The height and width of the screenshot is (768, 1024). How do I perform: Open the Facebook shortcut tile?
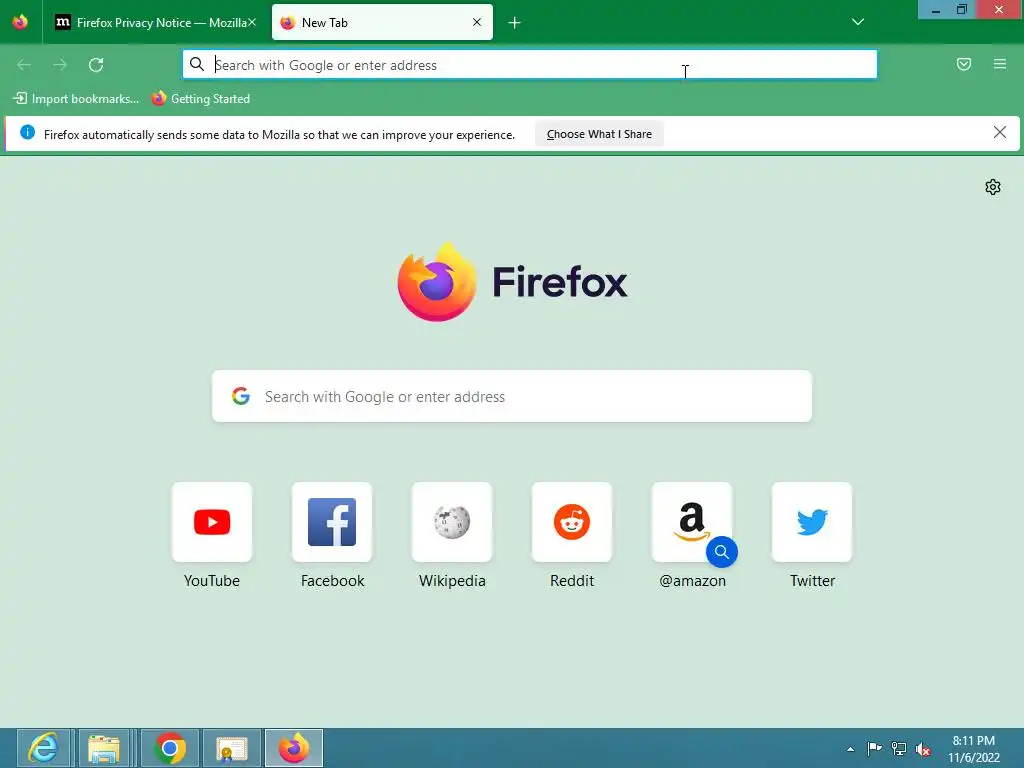tap(332, 522)
